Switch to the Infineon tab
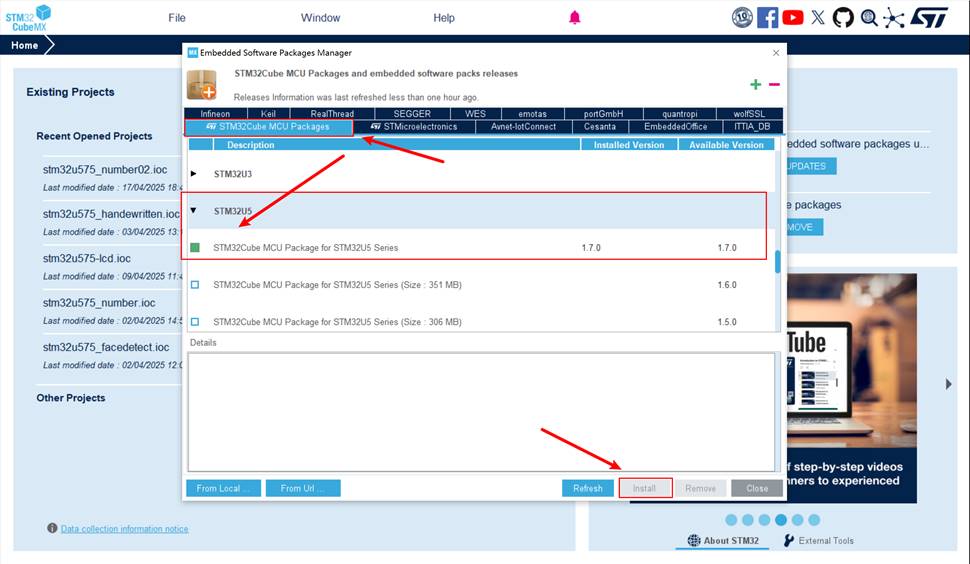The width and height of the screenshot is (970, 564). click(215, 114)
